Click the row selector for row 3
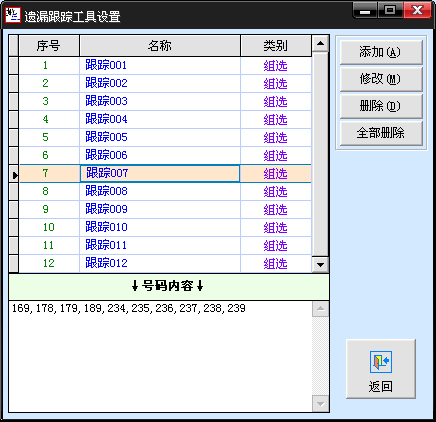The height and width of the screenshot is (422, 436). click(x=14, y=101)
